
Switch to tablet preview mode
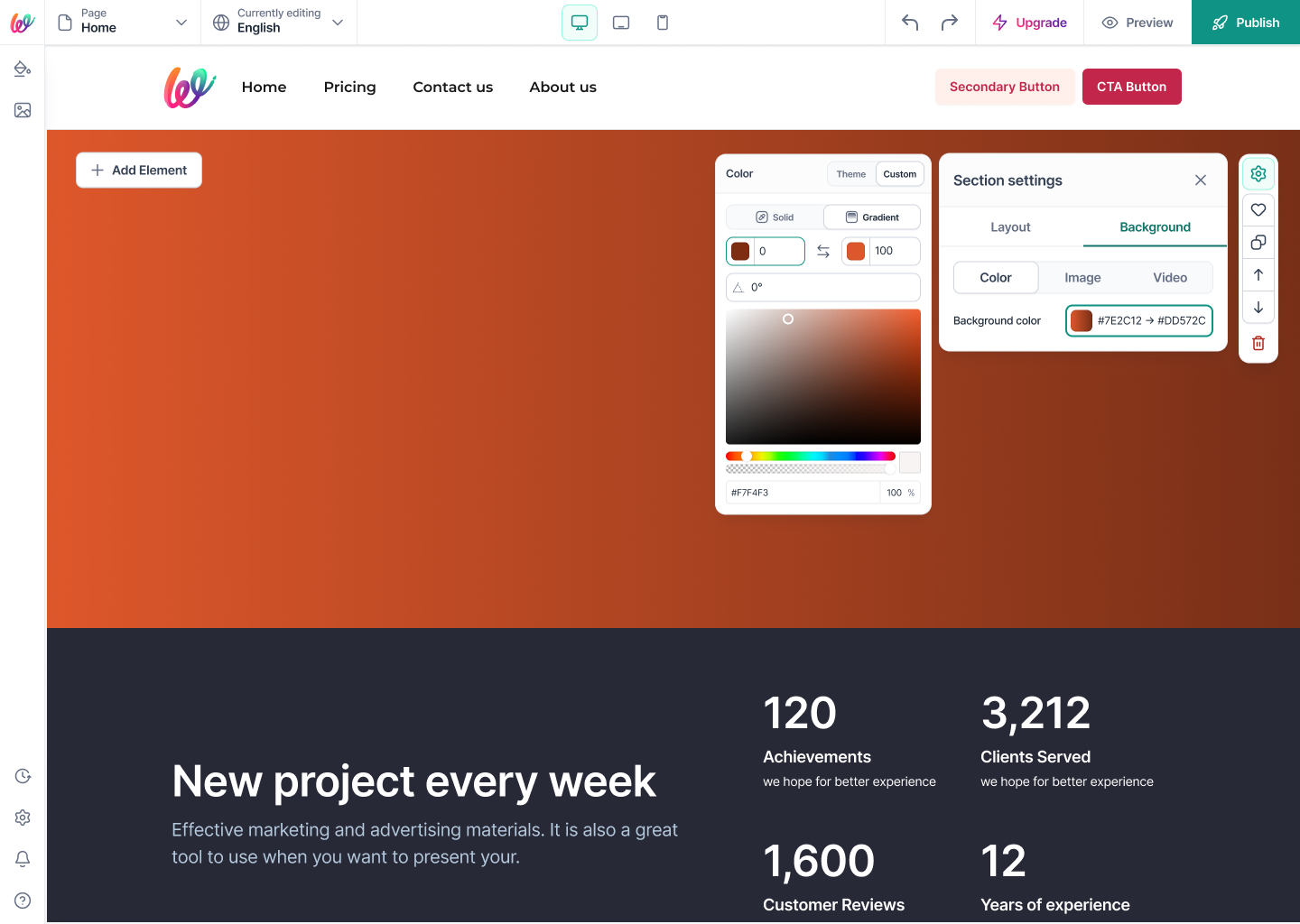click(x=621, y=23)
